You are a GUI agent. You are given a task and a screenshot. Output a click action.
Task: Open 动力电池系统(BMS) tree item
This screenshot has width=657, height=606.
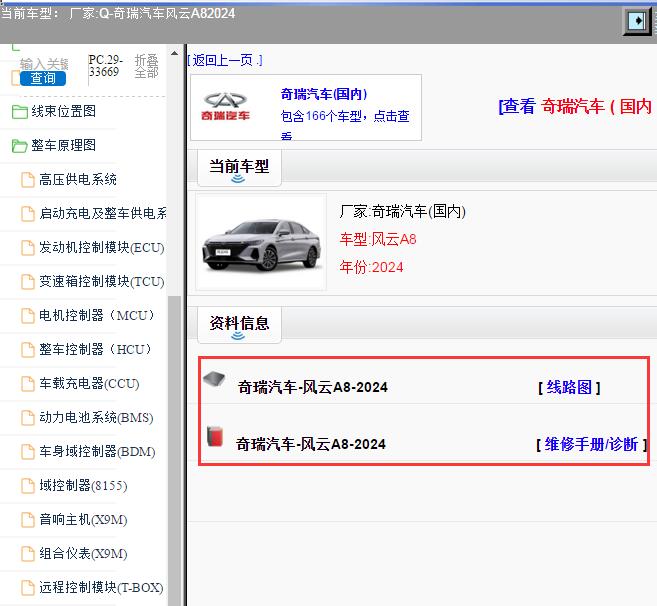96,417
